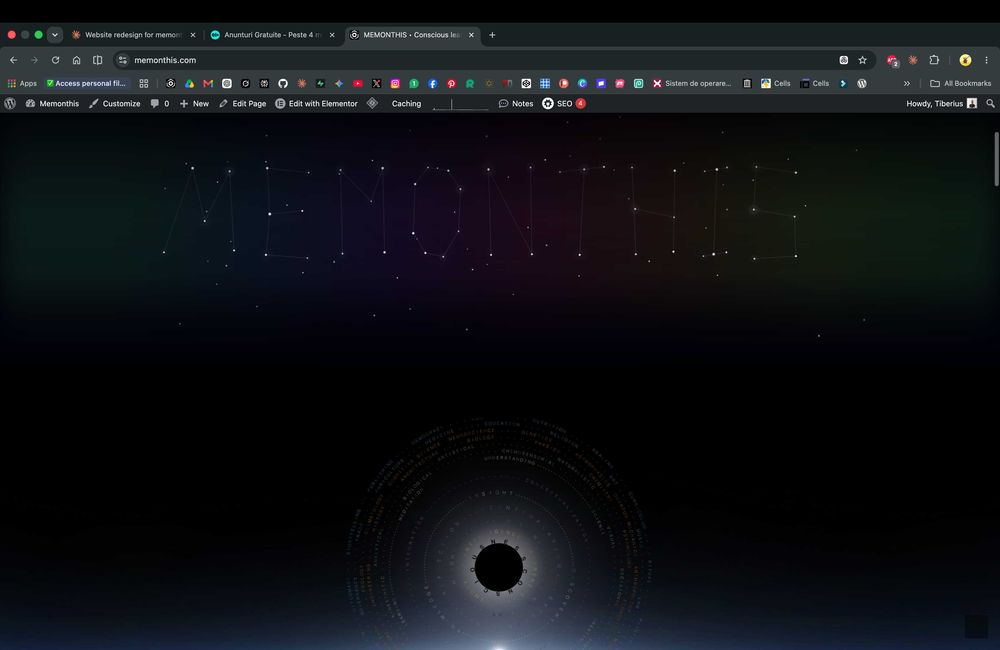Viewport: 1000px width, 650px height.
Task: Click the admin bar search magnifier icon
Action: click(990, 103)
